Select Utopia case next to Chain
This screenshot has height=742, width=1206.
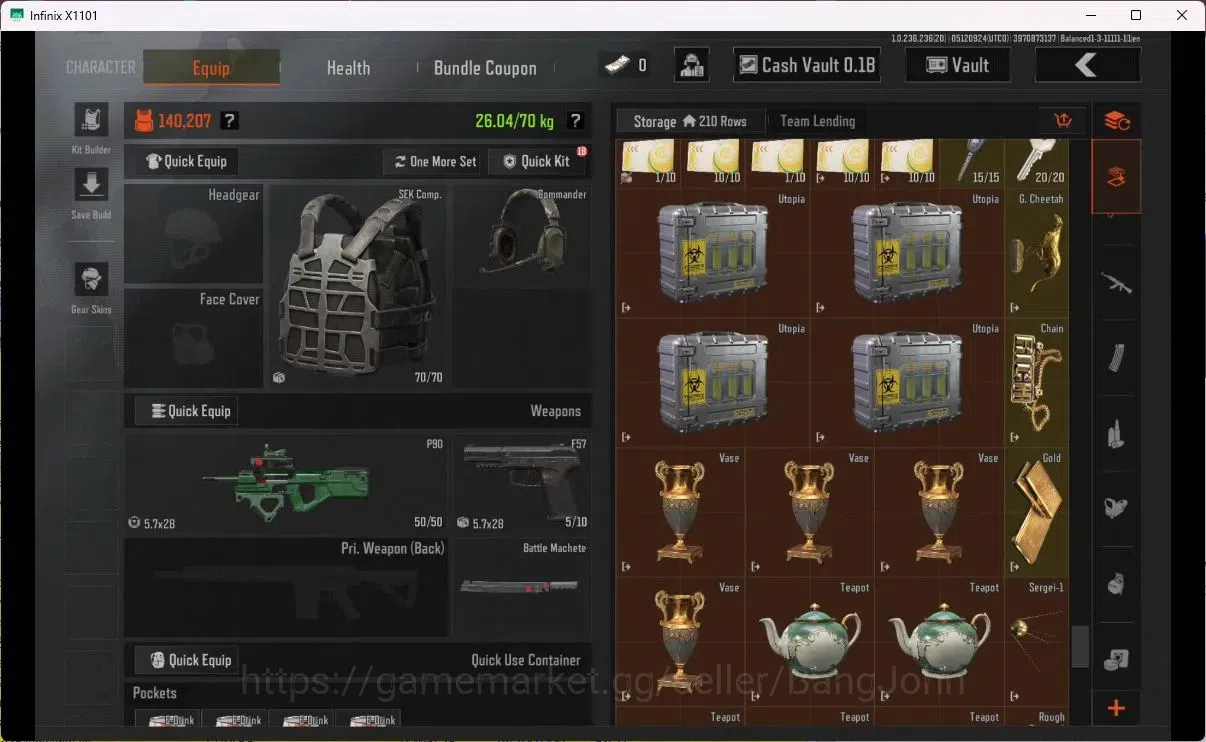908,383
